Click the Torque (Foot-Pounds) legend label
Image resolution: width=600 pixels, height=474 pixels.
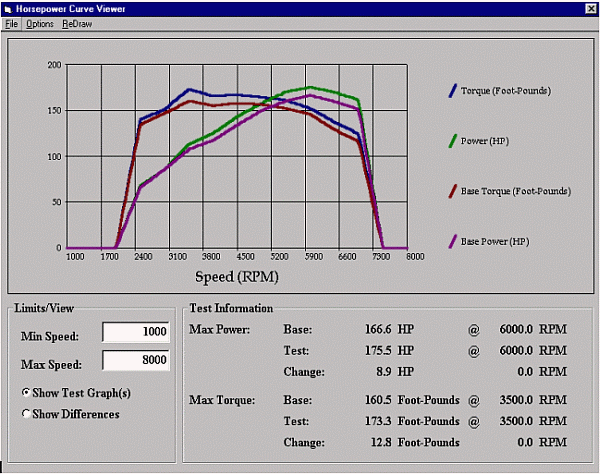click(x=505, y=91)
